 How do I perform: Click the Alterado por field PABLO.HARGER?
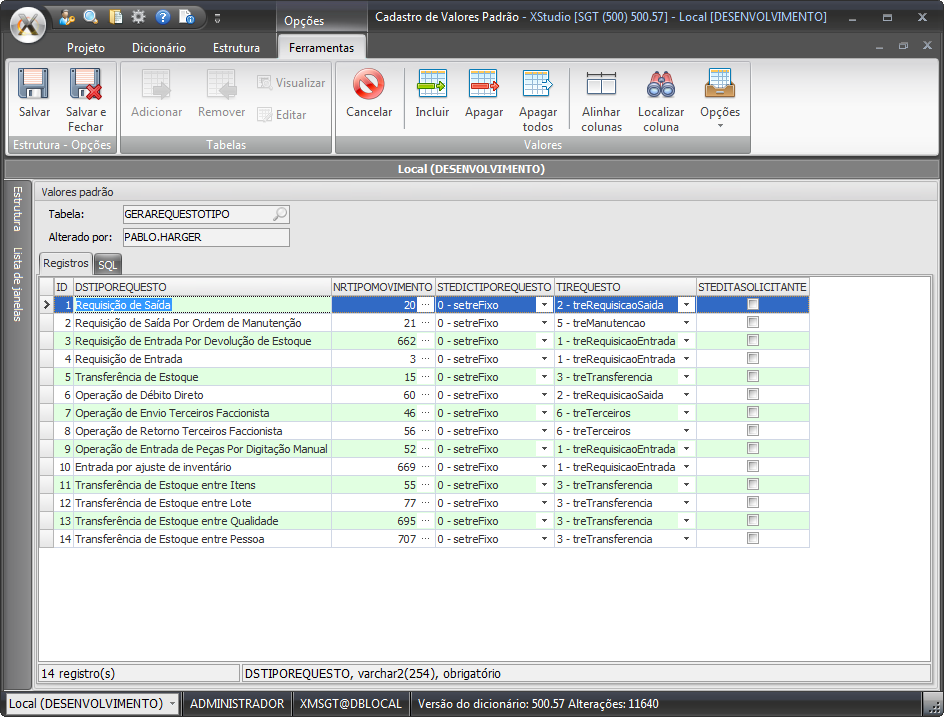[x=206, y=237]
